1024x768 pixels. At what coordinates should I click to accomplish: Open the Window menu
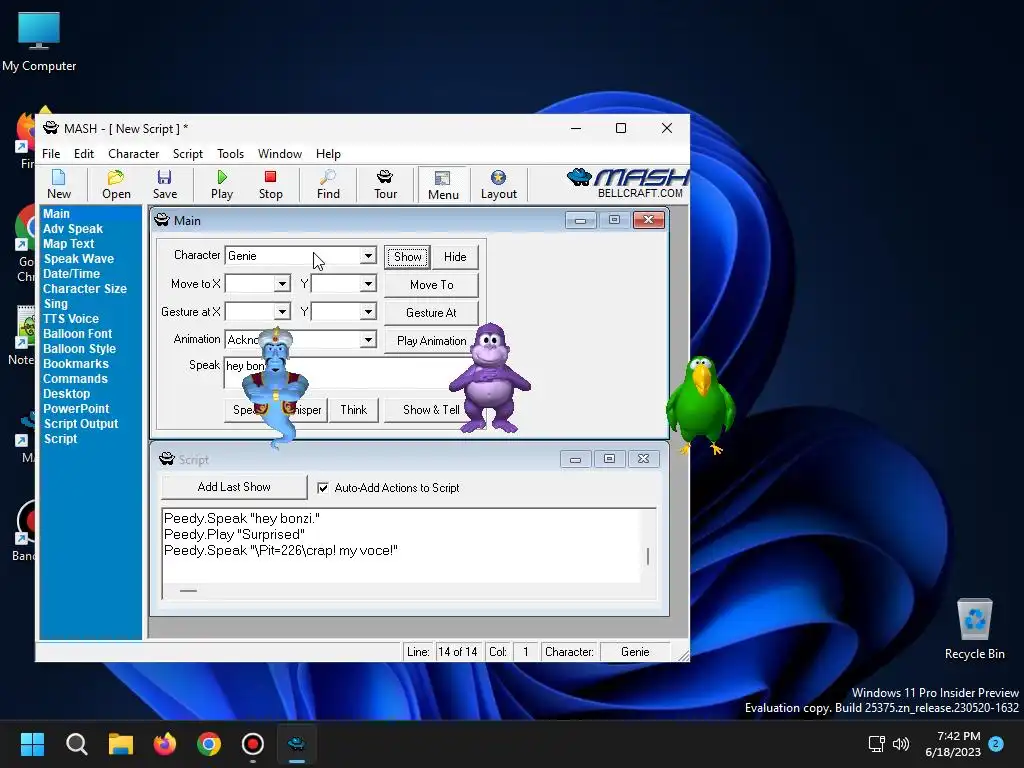click(280, 153)
